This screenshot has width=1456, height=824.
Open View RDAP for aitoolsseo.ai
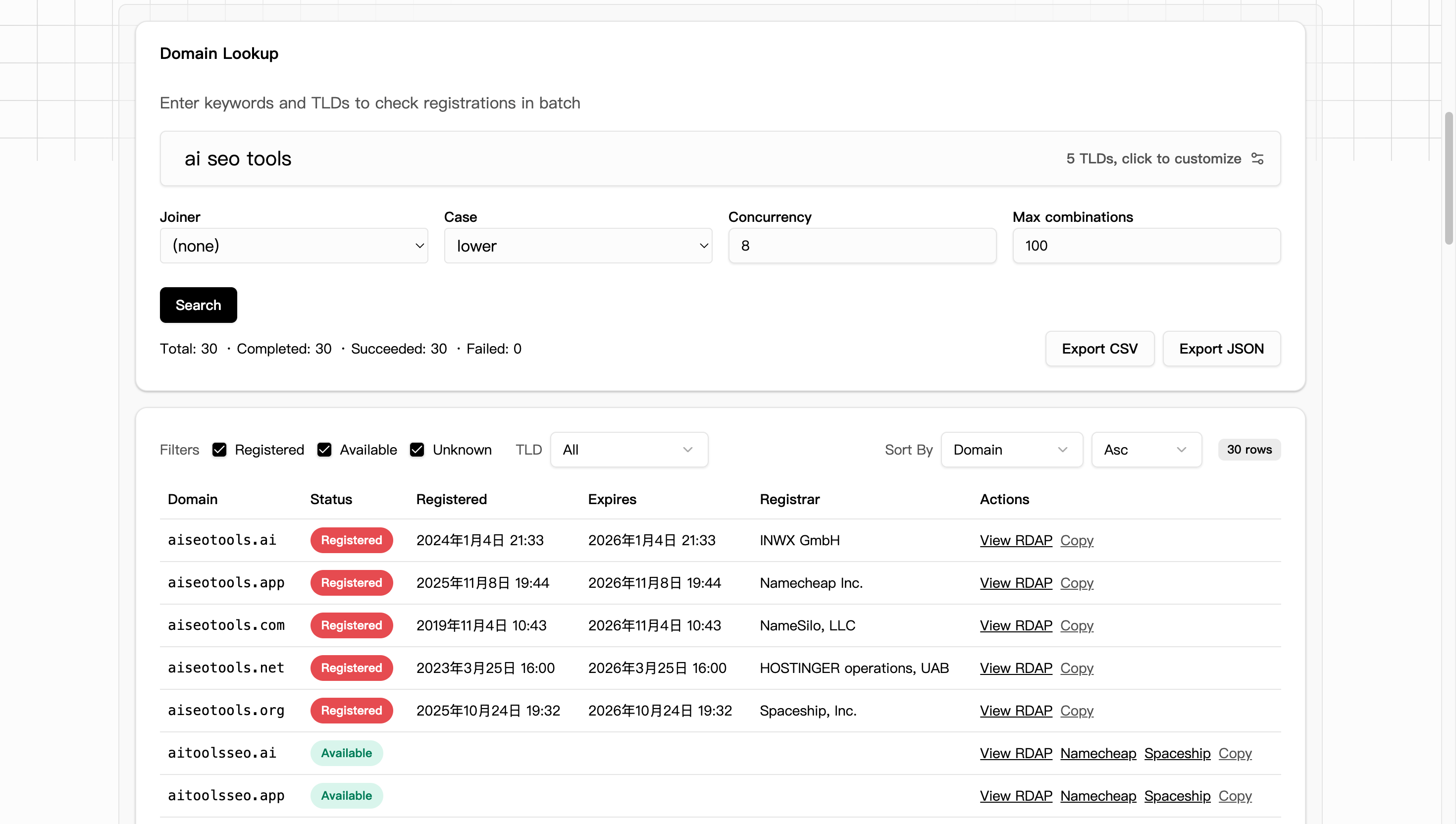click(x=1016, y=753)
